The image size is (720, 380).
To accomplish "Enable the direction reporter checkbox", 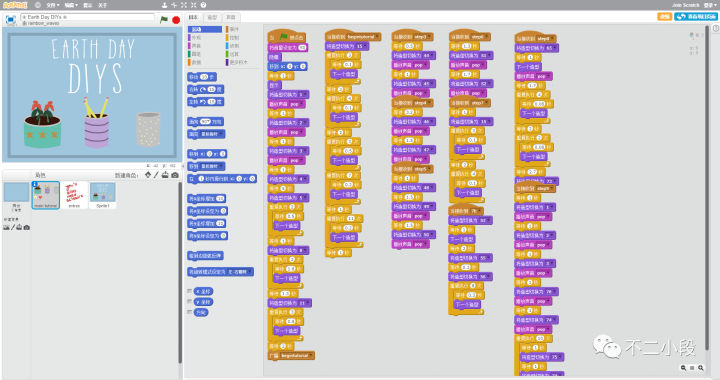I will click(x=190, y=312).
